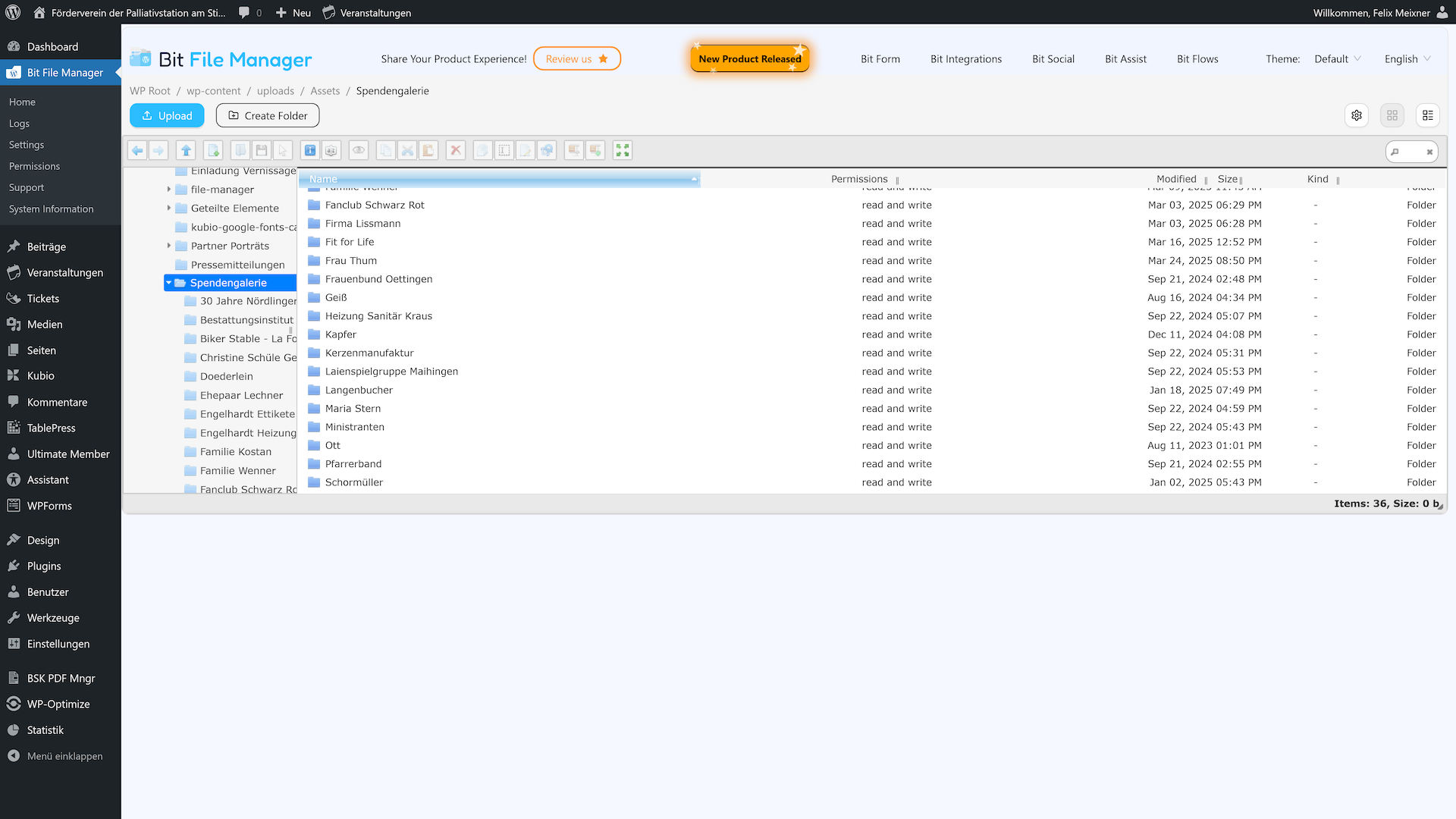
Task: Open the blue info icon
Action: [310, 150]
